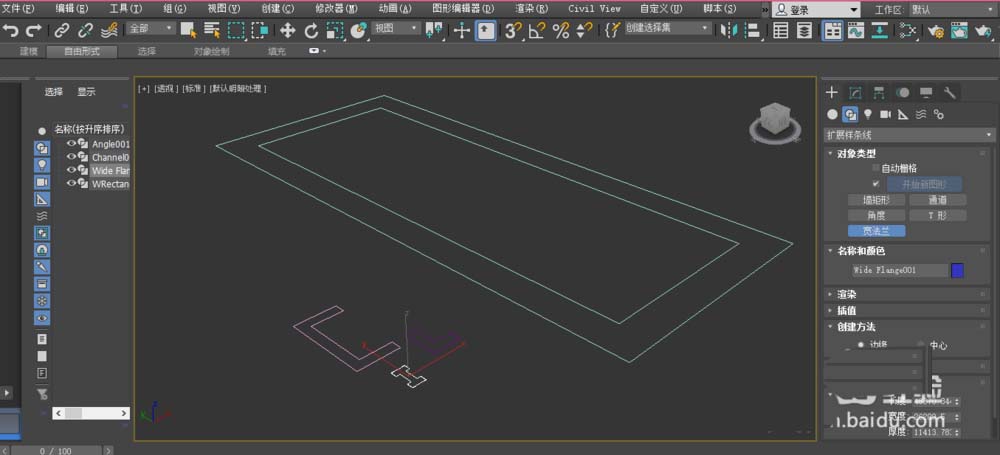The height and width of the screenshot is (455, 1000).
Task: Open the Utilities wrench panel
Action: (950, 93)
